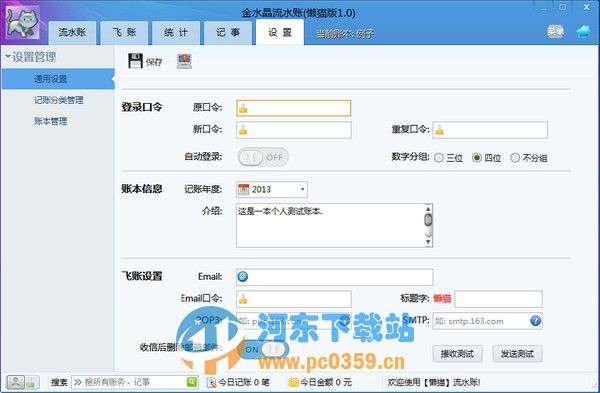Focus the 重复口令 password field
The image size is (600, 393).
click(x=490, y=130)
